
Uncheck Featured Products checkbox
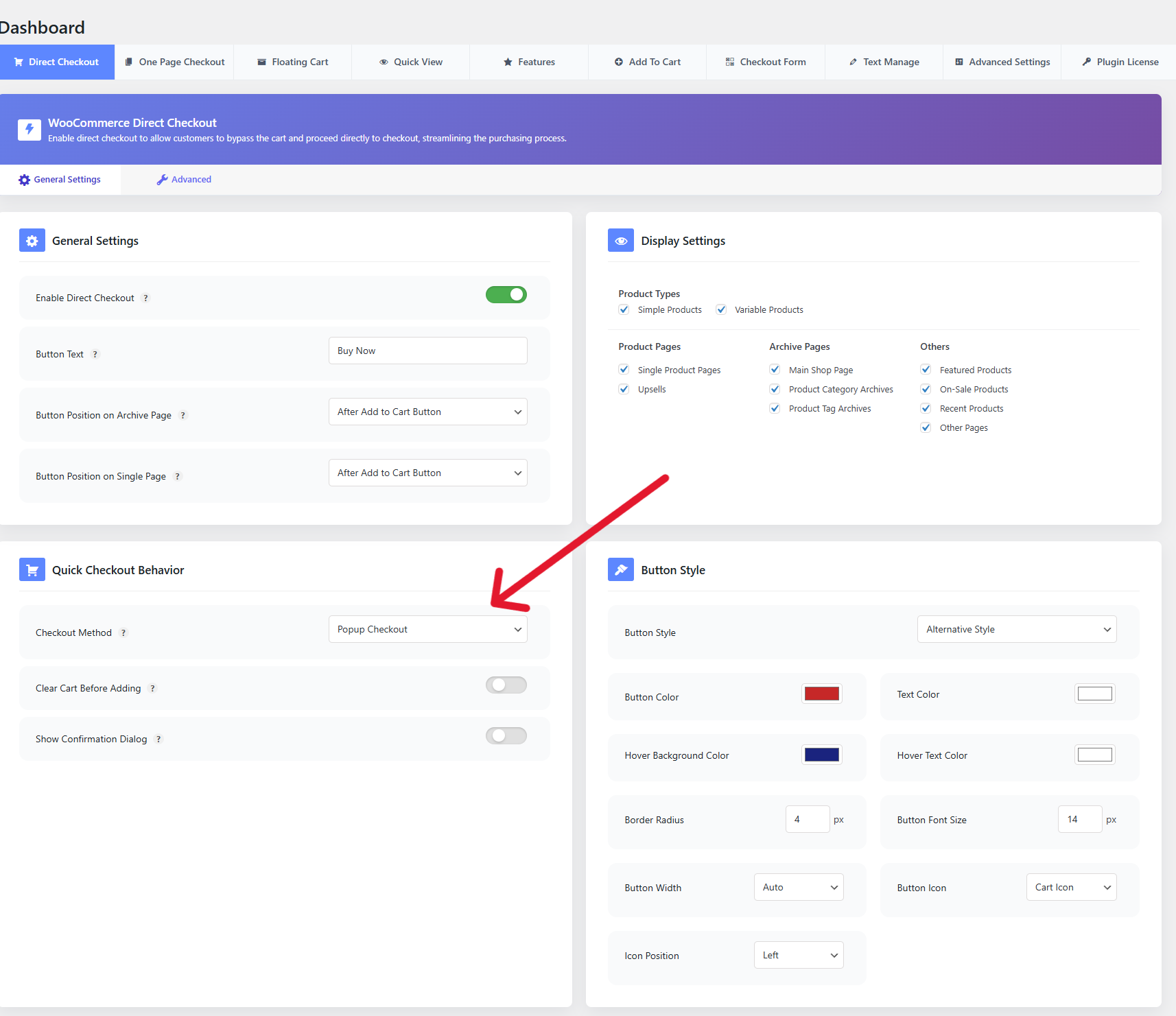point(926,369)
